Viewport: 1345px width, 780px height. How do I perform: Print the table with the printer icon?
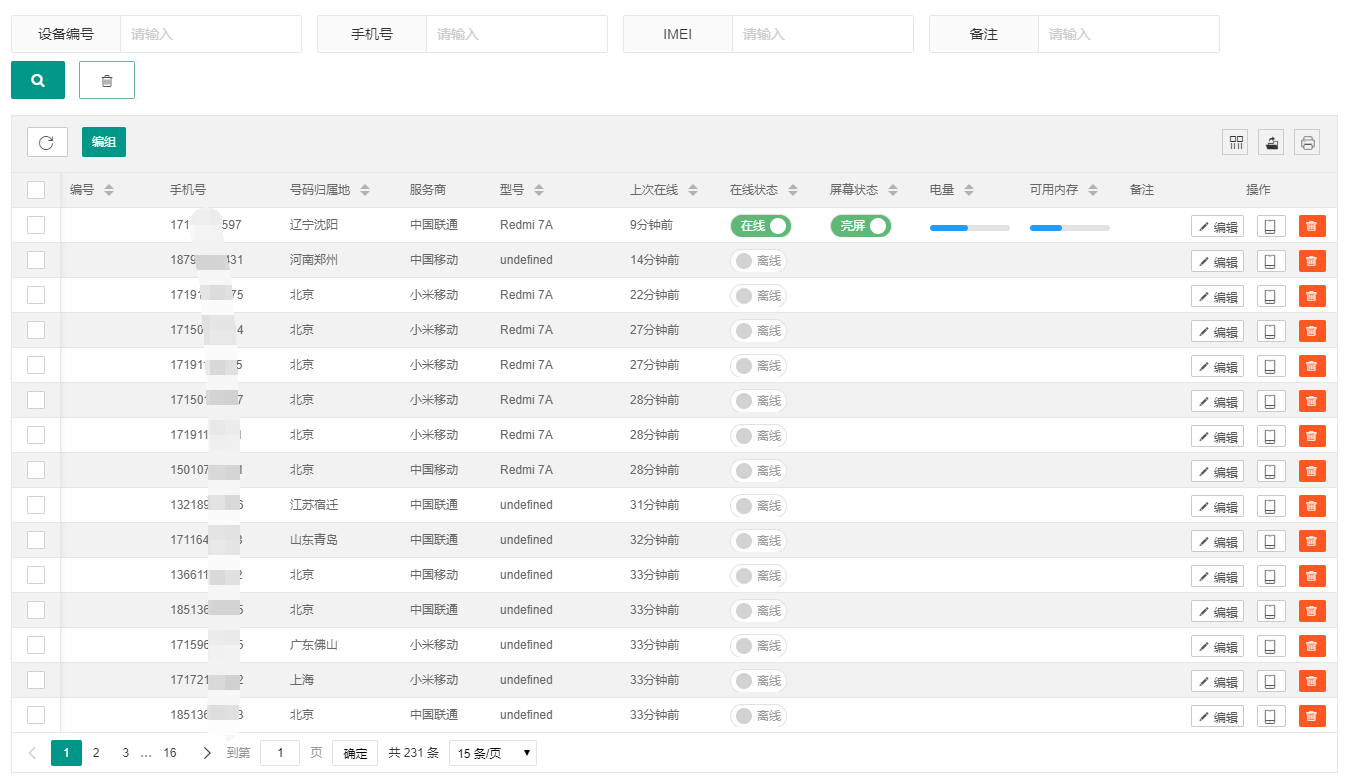[1307, 142]
